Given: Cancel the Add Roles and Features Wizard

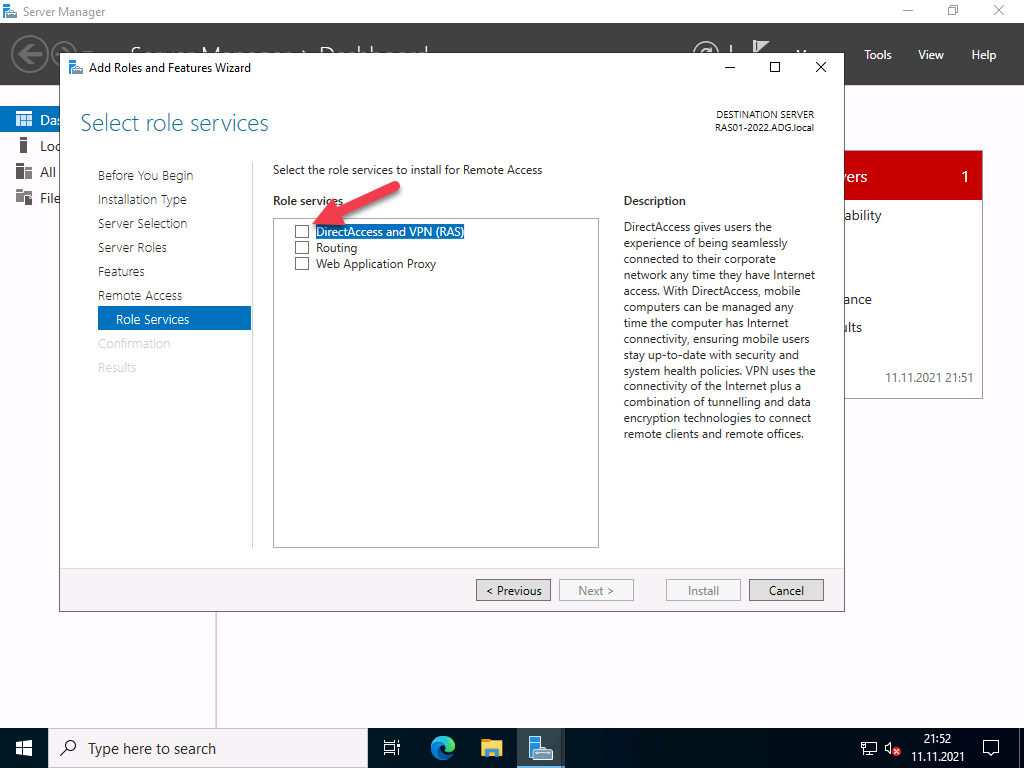Looking at the screenshot, I should point(786,590).
